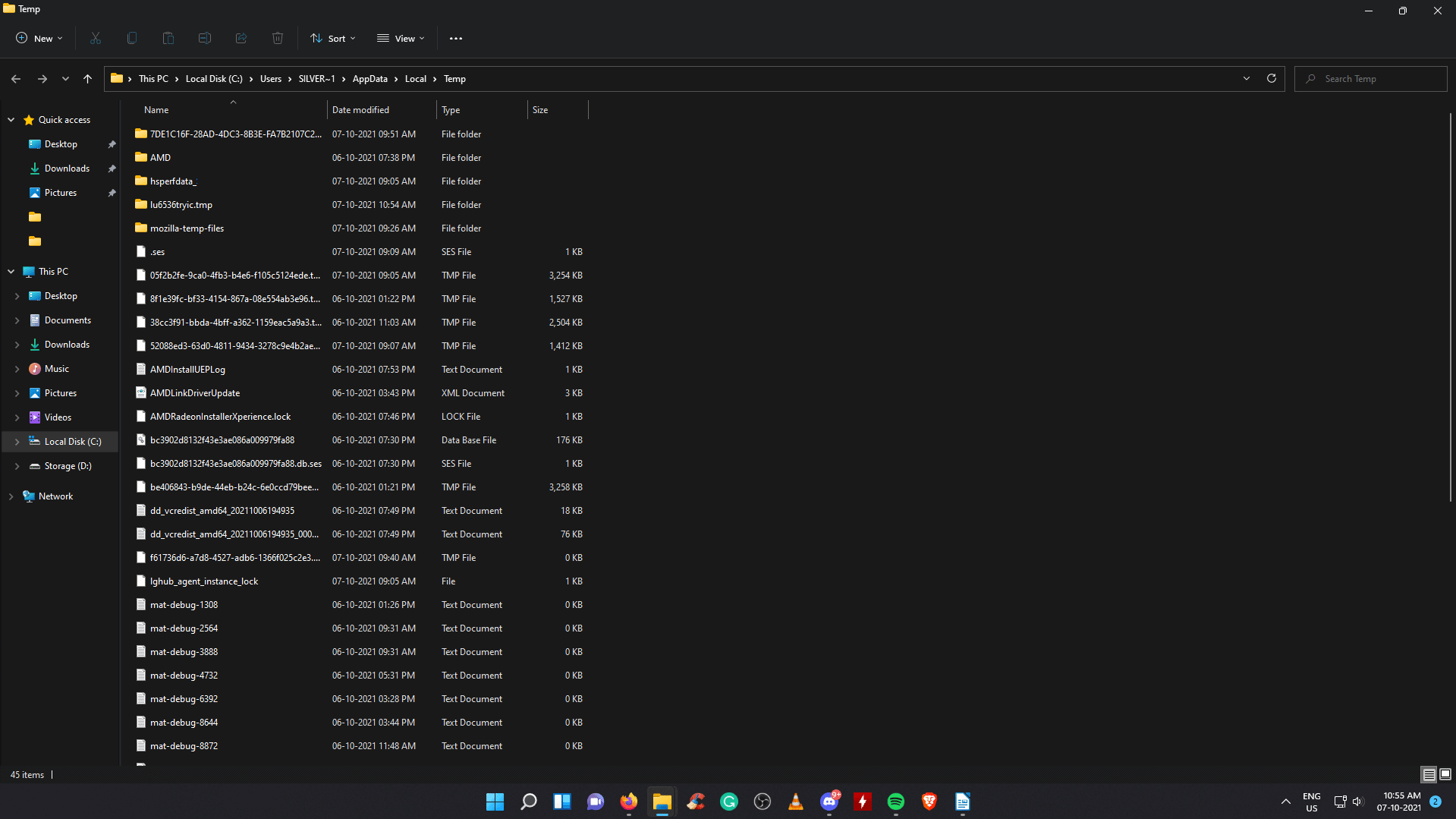Collapse the Quick access tree
Image resolution: width=1456 pixels, height=819 pixels.
[x=11, y=120]
